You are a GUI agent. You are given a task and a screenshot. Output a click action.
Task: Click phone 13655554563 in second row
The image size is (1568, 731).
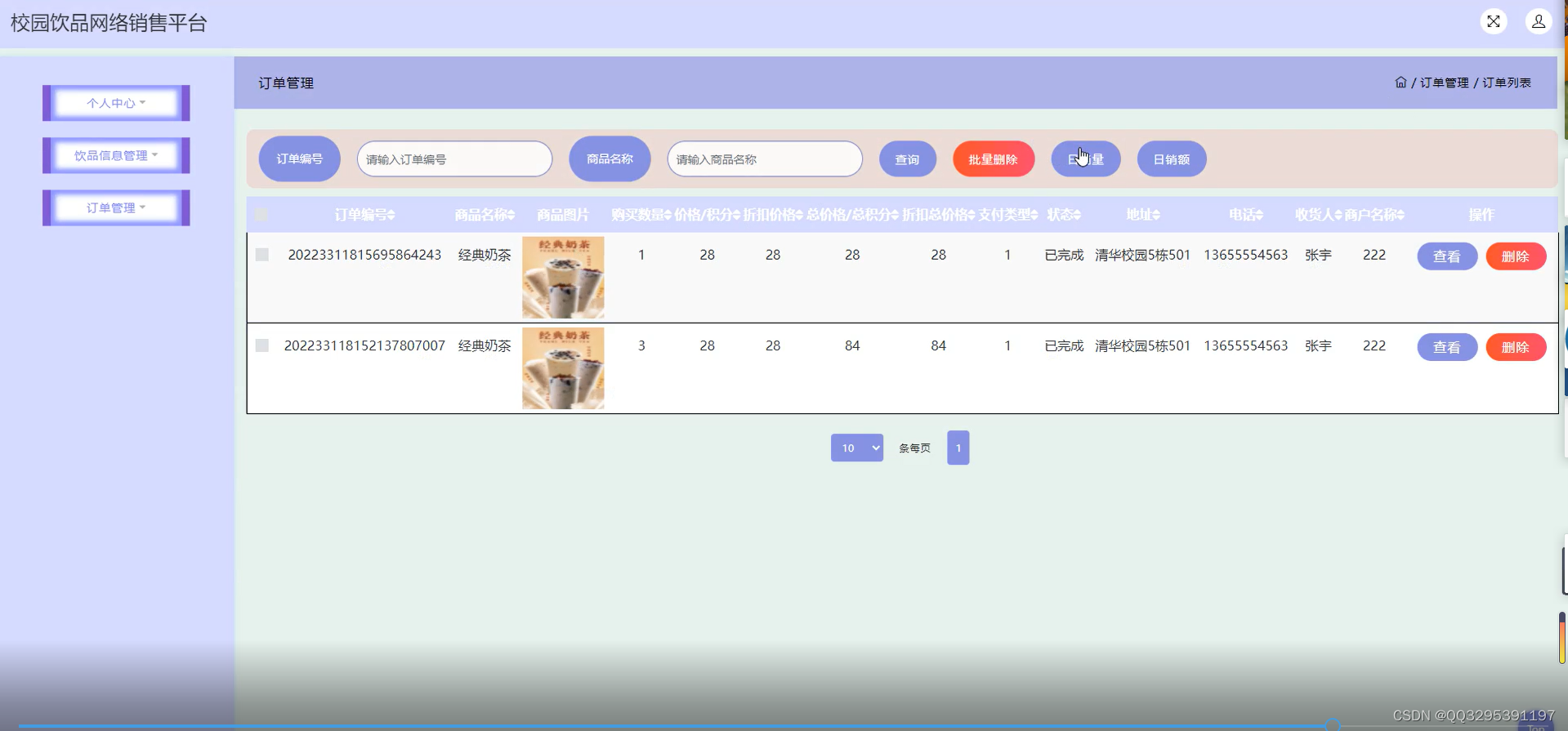[1246, 345]
